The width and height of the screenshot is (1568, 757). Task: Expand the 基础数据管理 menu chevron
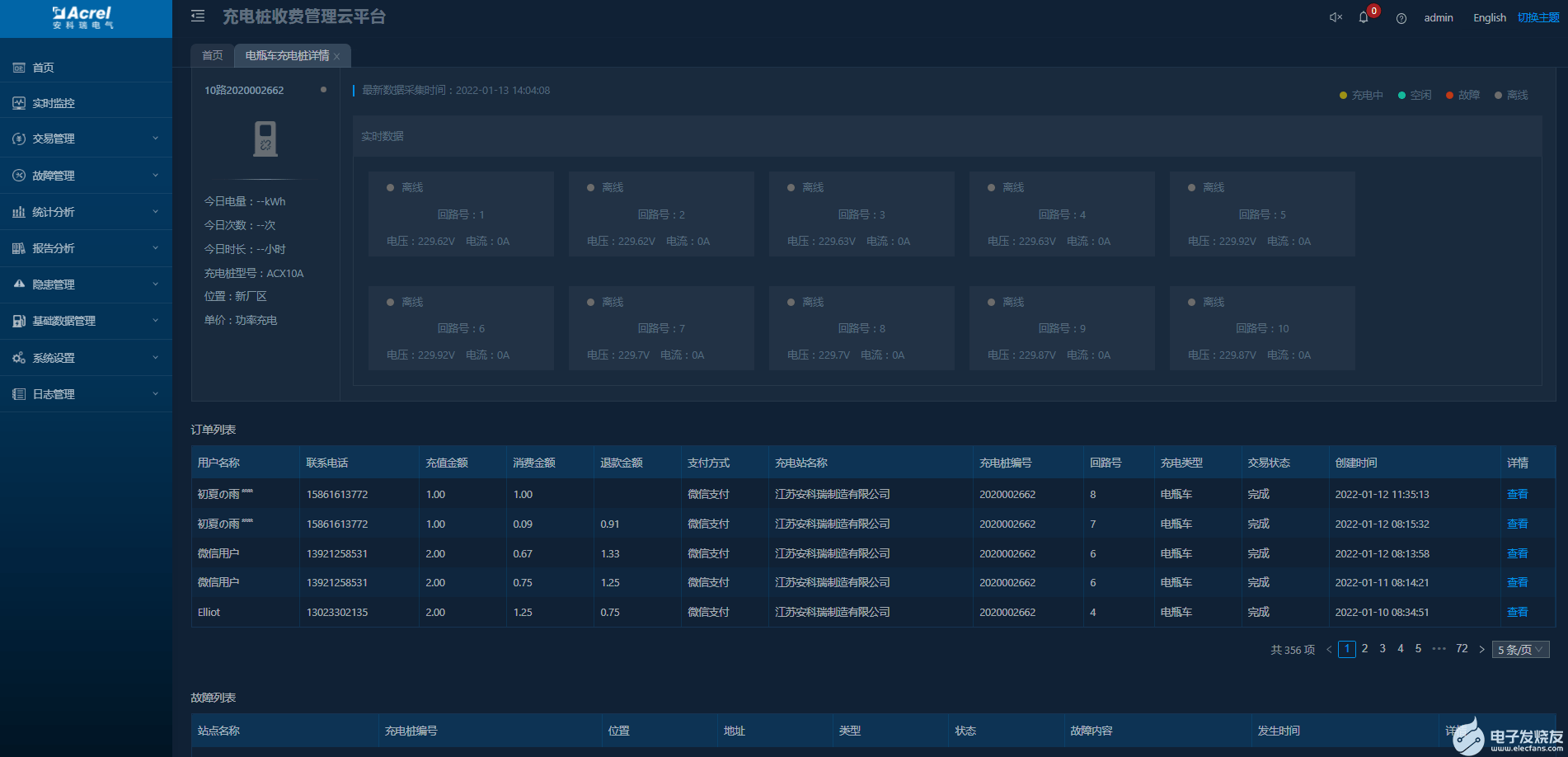coord(155,321)
